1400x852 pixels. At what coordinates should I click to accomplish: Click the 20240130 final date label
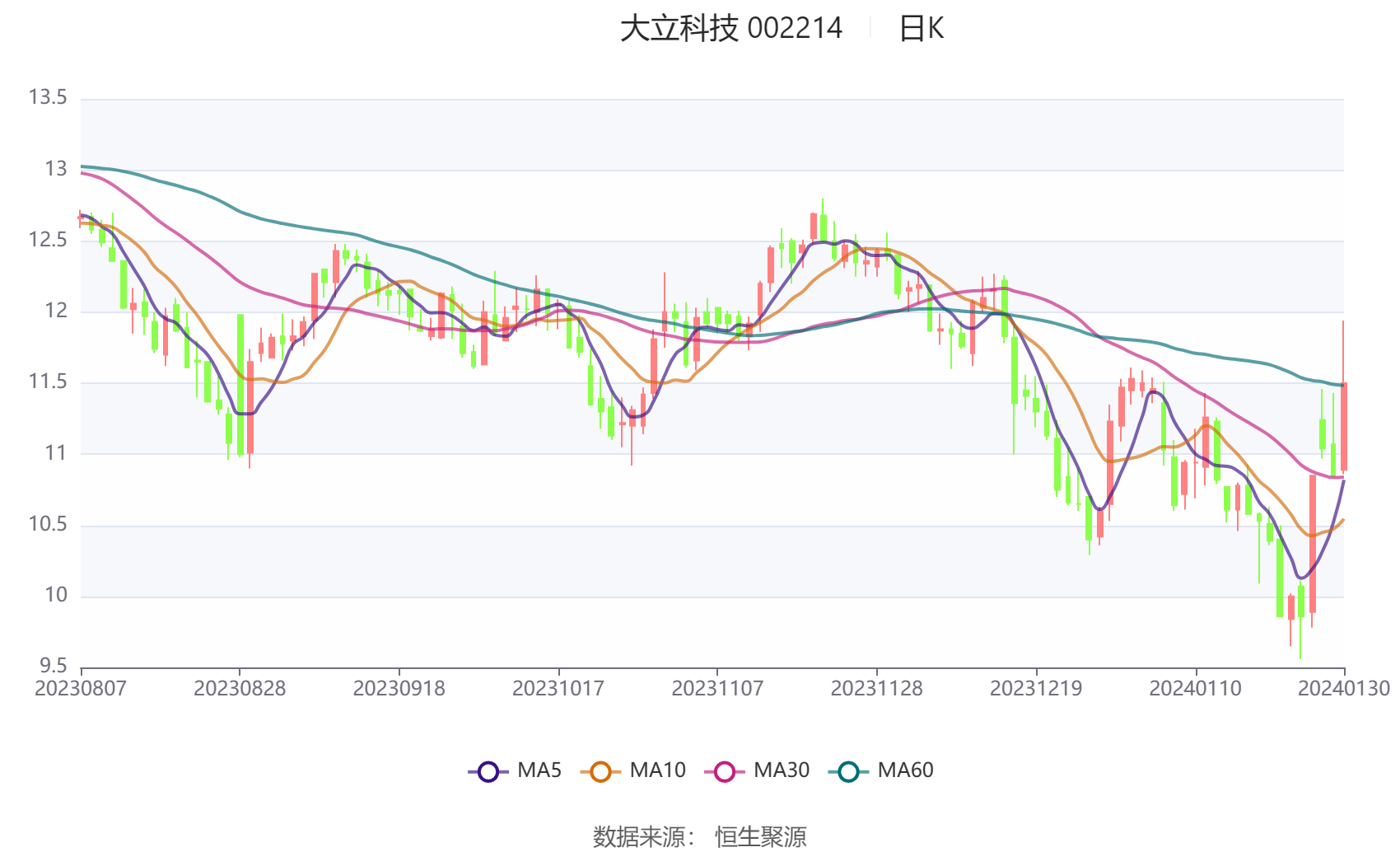(1343, 689)
